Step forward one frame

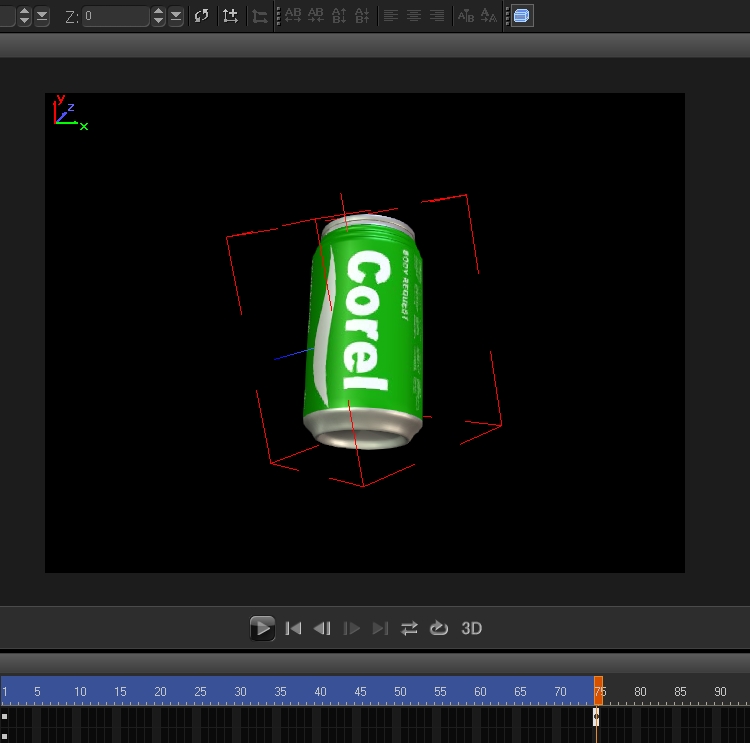pos(352,628)
